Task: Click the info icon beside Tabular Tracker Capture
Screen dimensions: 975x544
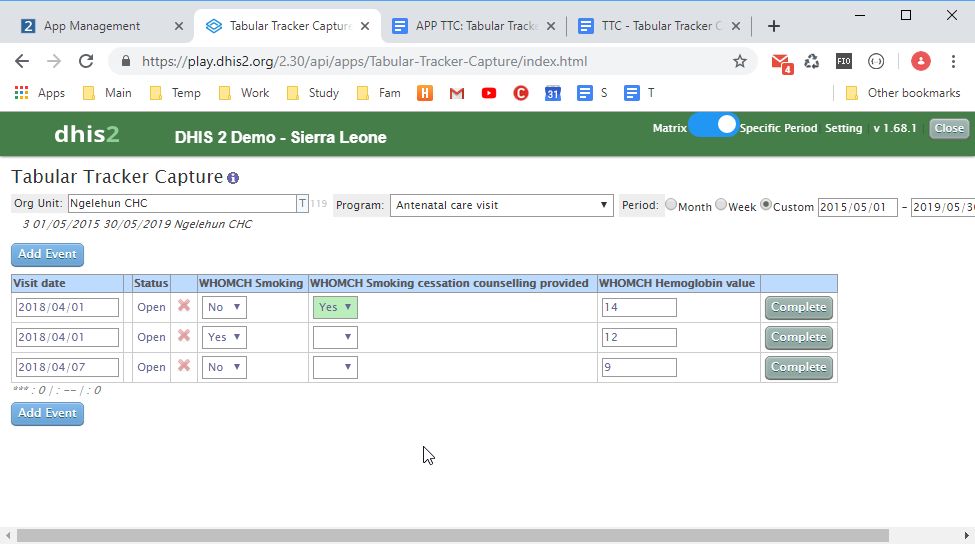Action: click(233, 178)
